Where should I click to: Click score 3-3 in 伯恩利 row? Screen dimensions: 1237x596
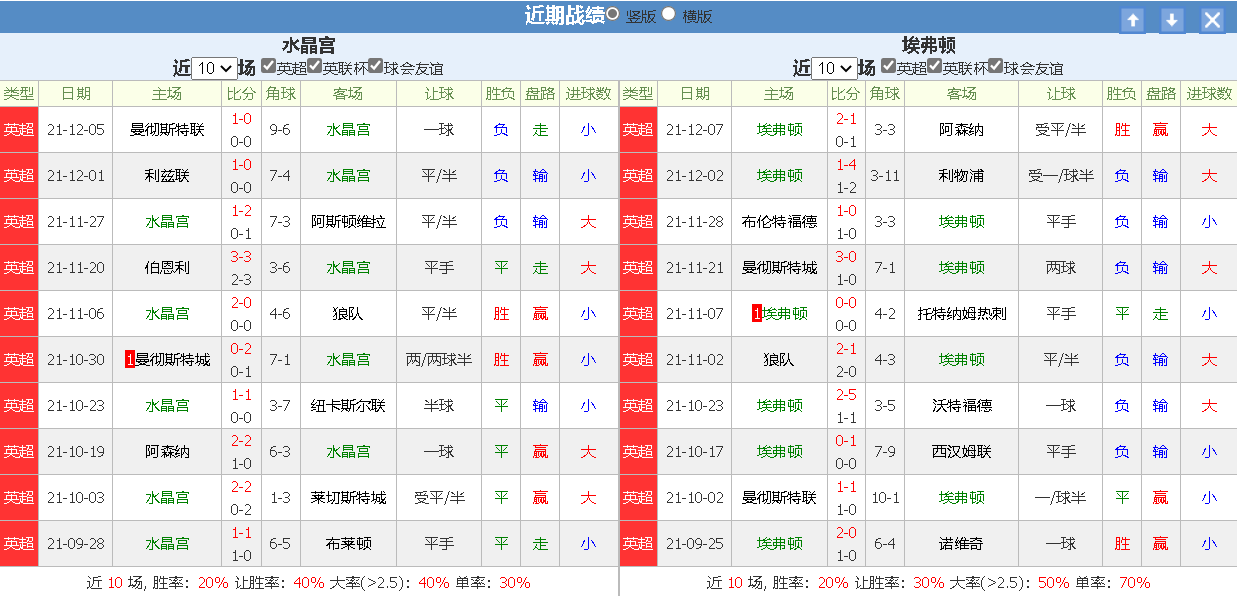(x=241, y=257)
